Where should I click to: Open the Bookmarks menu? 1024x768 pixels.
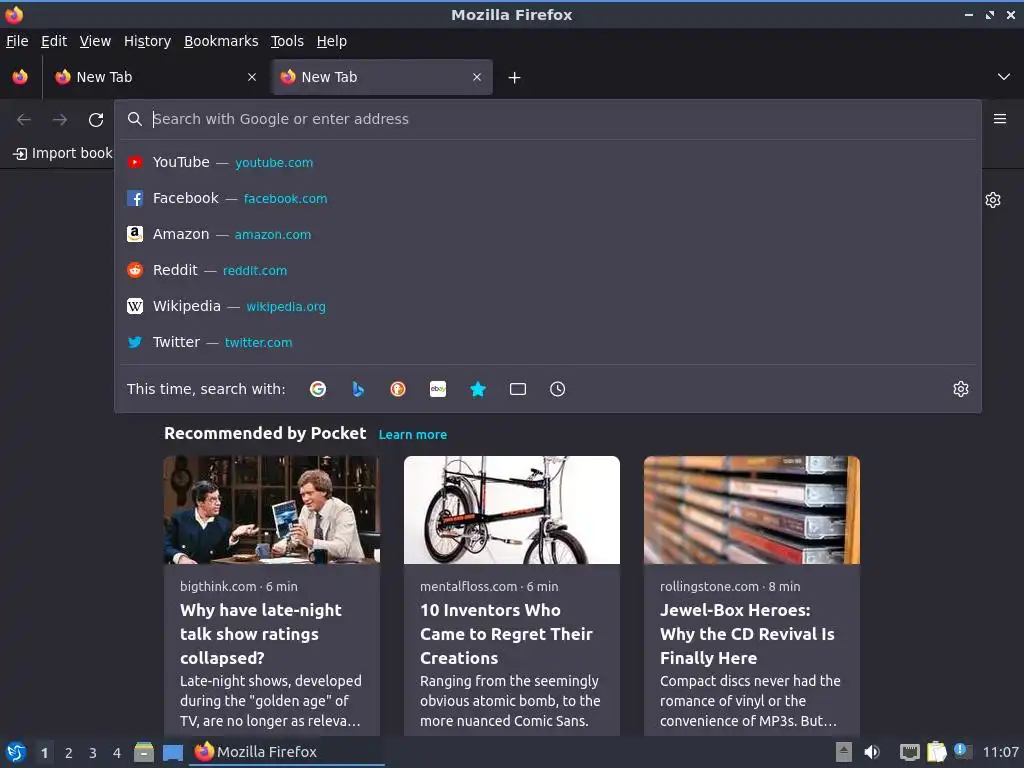pos(221,41)
